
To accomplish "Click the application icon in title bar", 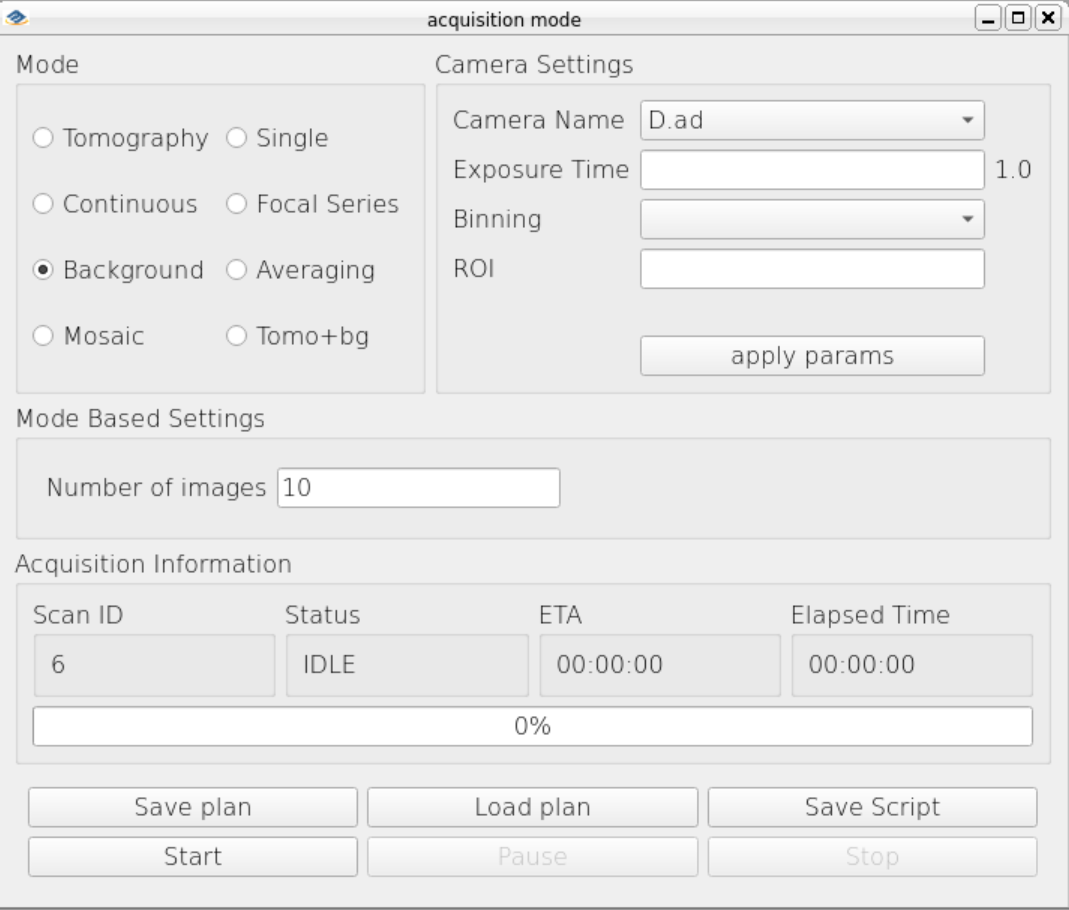I will (x=16, y=18).
